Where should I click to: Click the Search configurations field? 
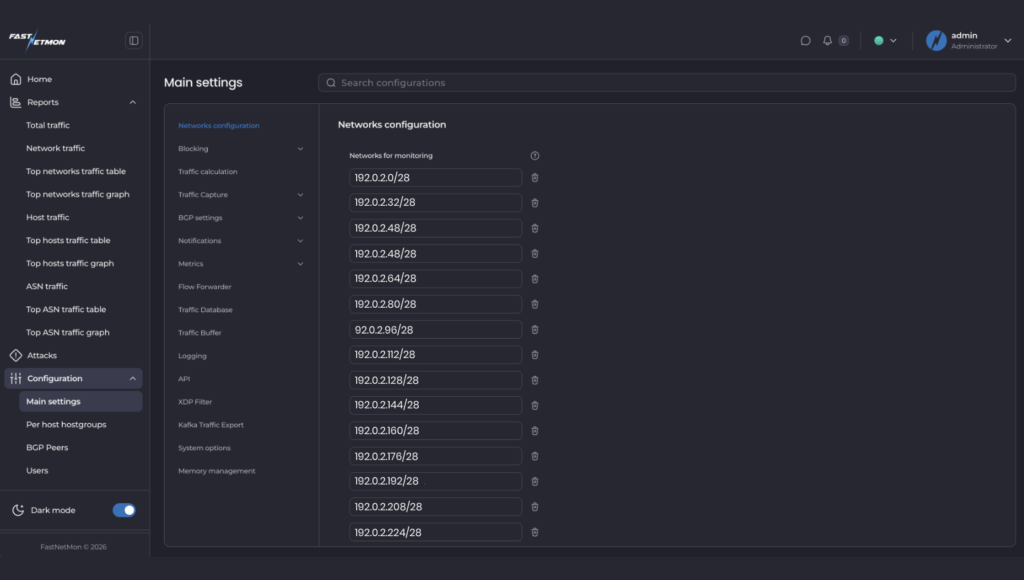pyautogui.click(x=660, y=83)
